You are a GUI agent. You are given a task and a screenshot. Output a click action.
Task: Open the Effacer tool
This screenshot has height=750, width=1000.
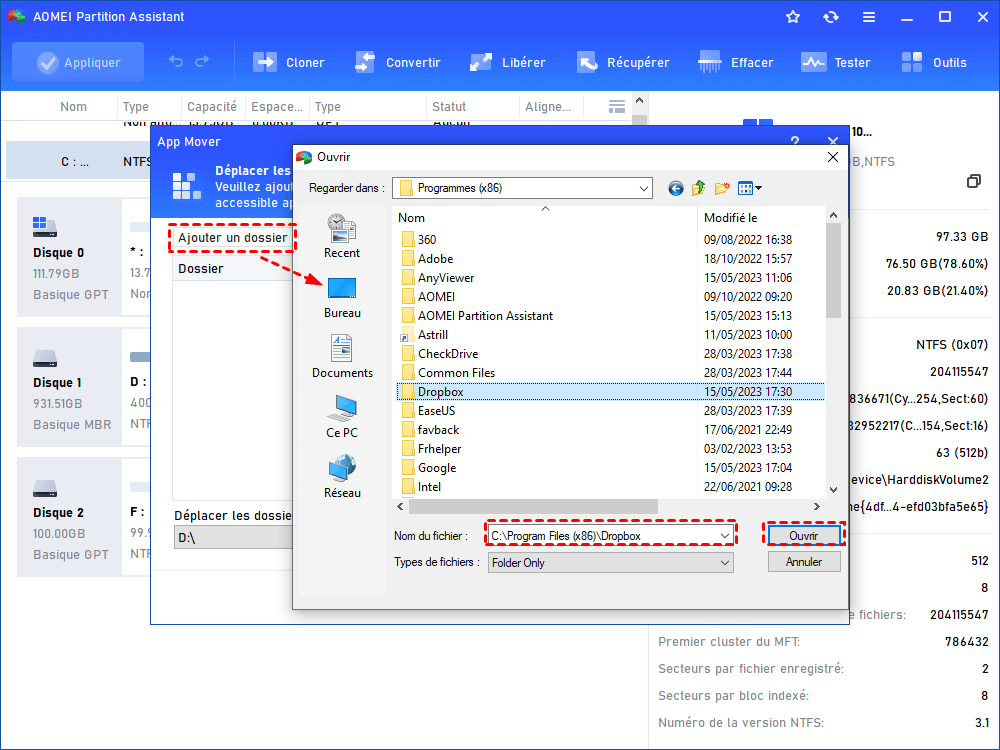(736, 62)
